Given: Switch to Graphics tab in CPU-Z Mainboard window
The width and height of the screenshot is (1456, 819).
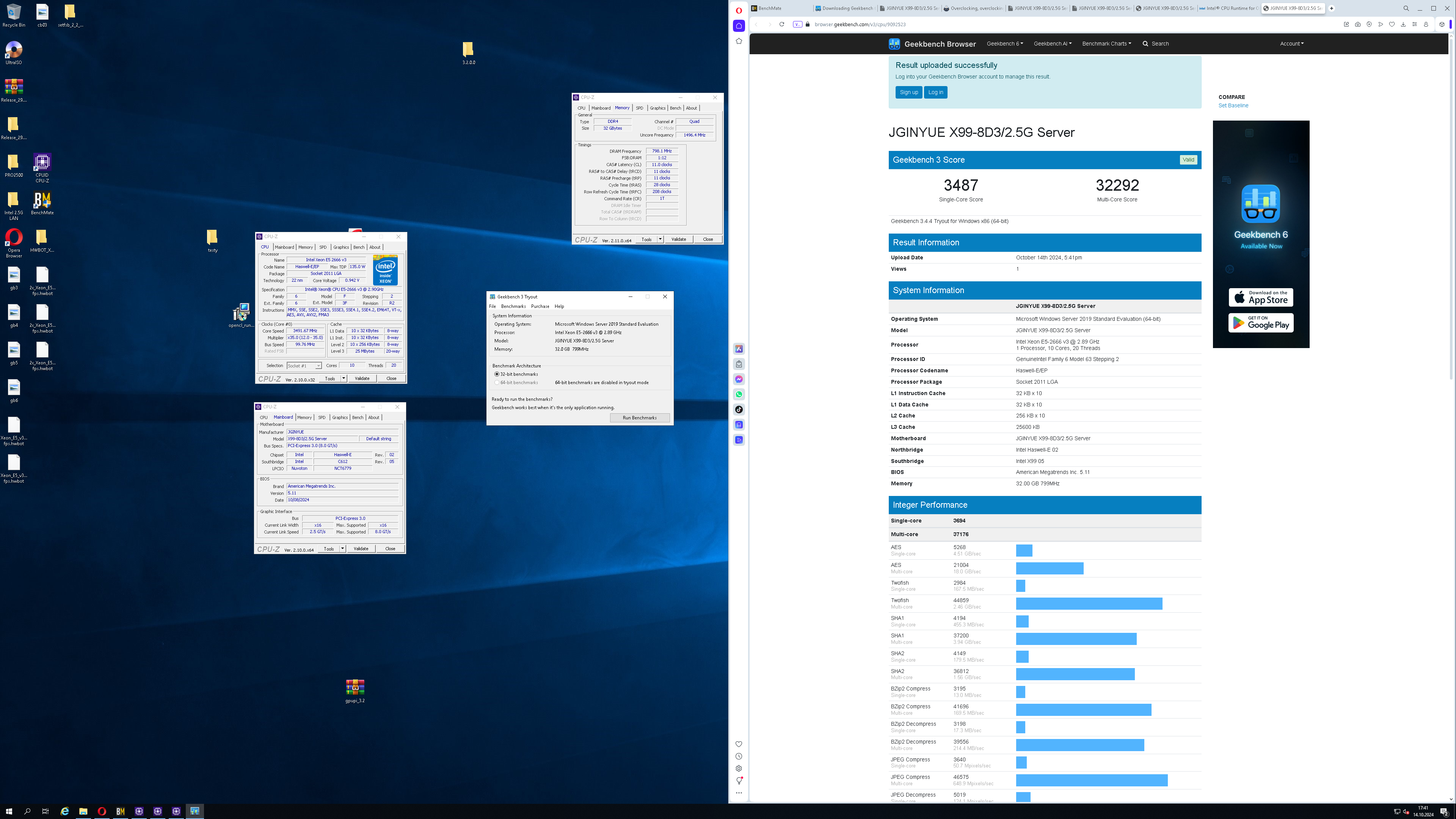Looking at the screenshot, I should click(340, 417).
